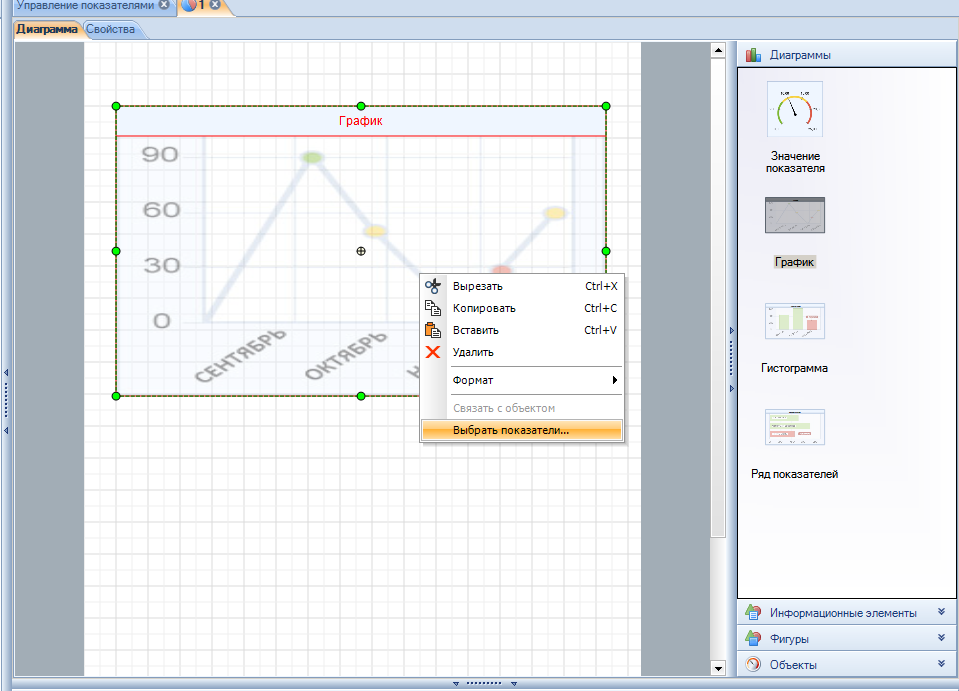Pick the Гистограмма bar chart icon
This screenshot has height=691, width=959.
795,322
